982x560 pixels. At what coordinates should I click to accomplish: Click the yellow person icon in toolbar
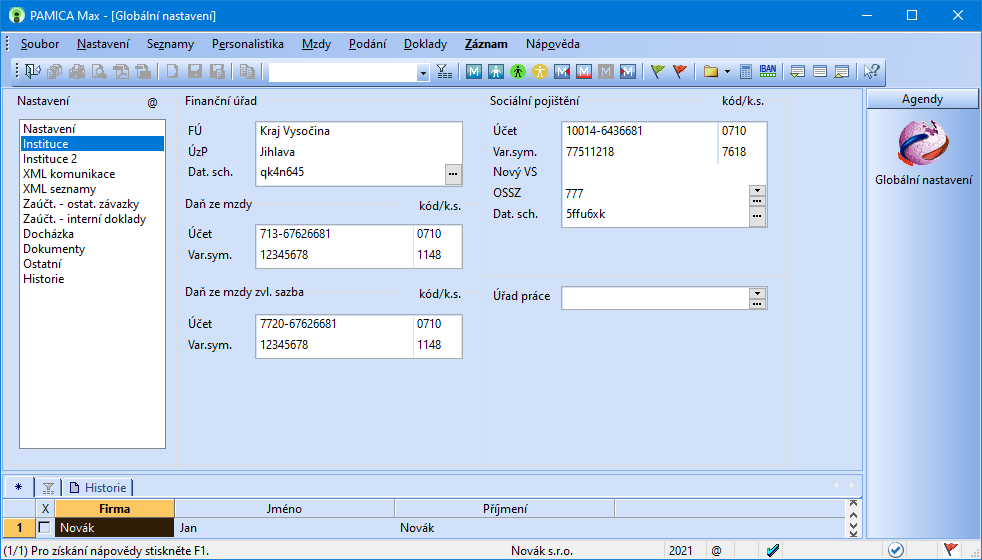[540, 71]
